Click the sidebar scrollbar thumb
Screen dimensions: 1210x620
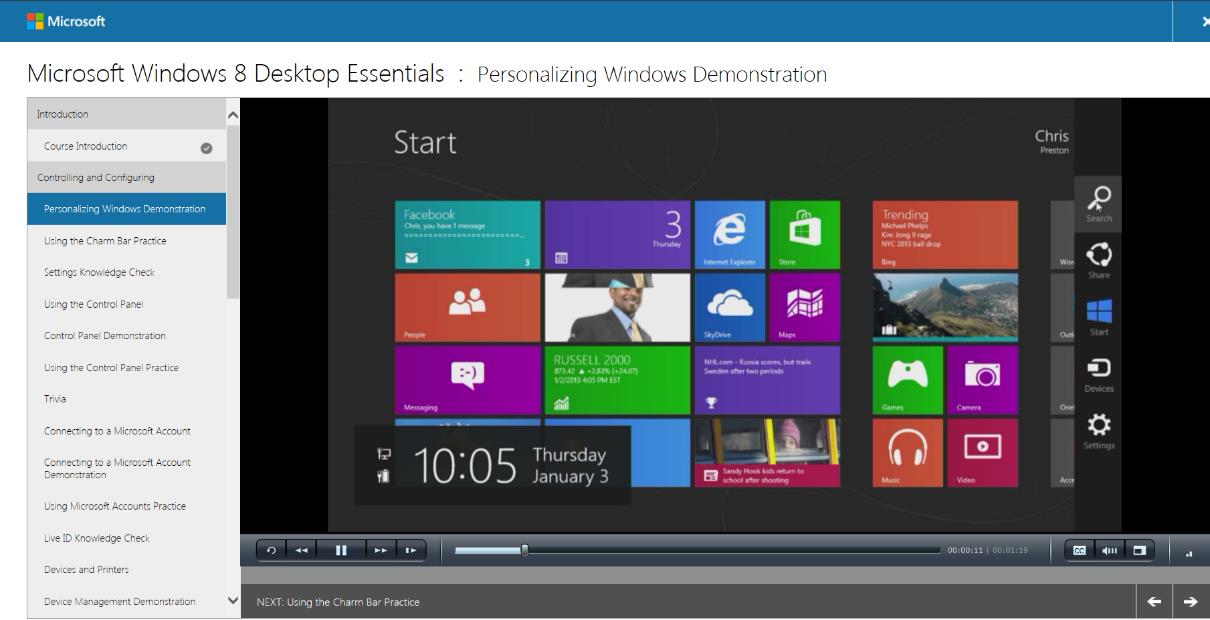[x=234, y=212]
